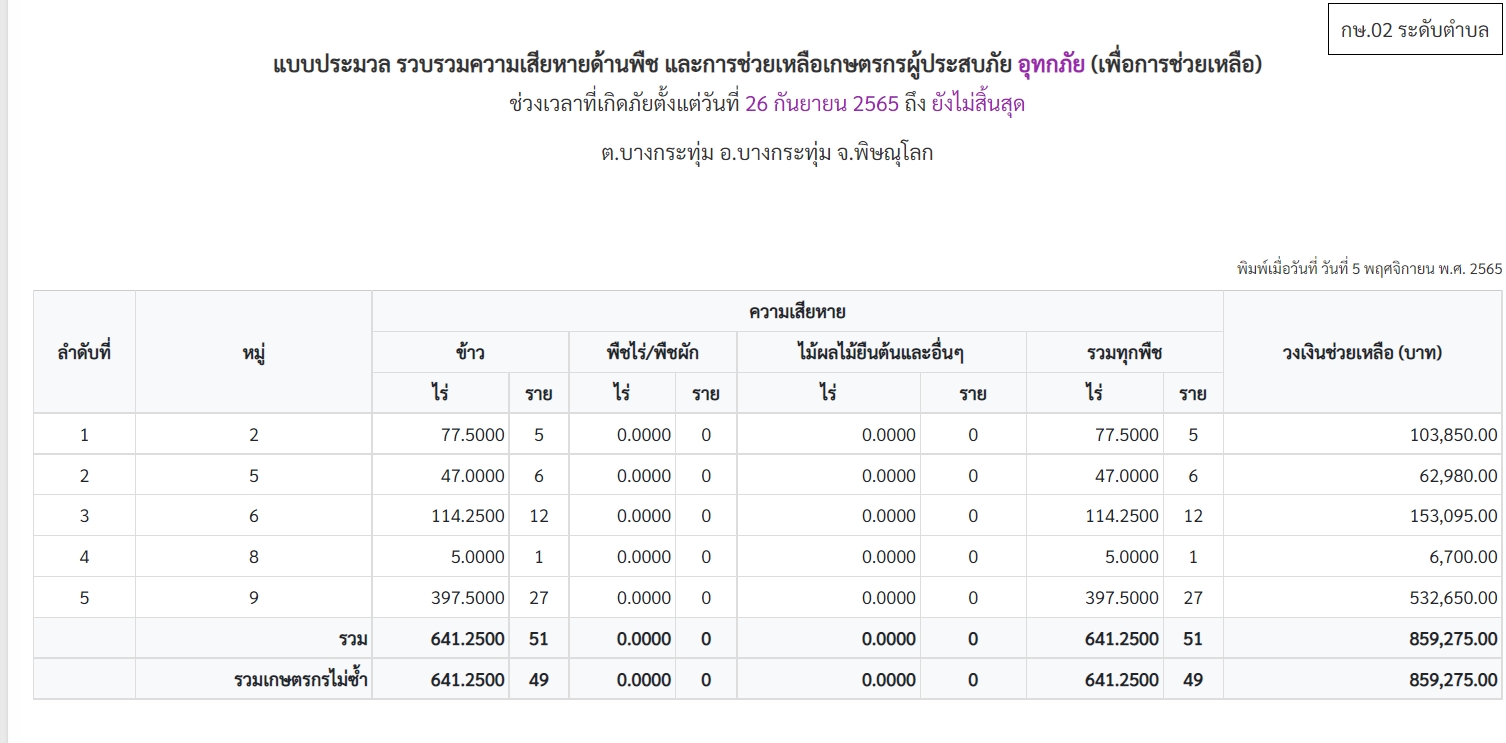Click ไม้ผลไม้ยืนต้น ไร่ 0.0000 for หมู่ 2
This screenshot has height=743, width=1506.
[x=889, y=435]
